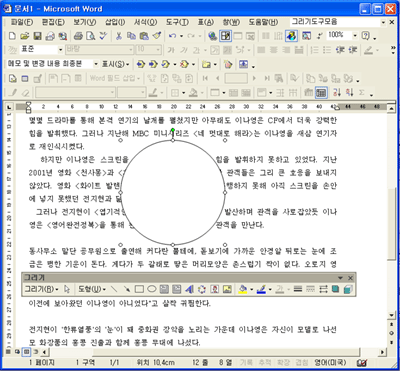This screenshot has width=400, height=371.
Task: Choose the Select Objects arrow tool
Action: 67,289
